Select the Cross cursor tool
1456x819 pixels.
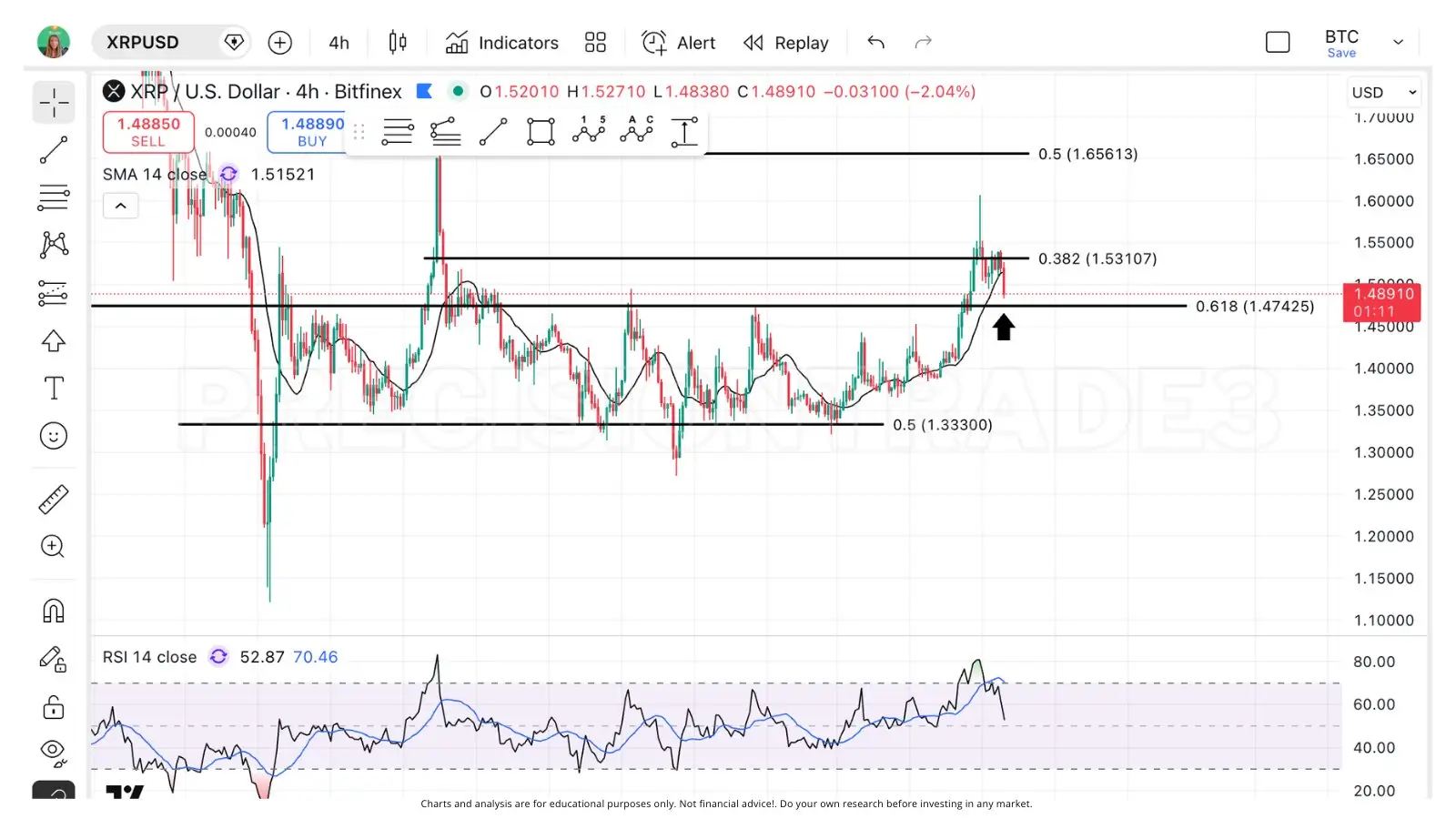(x=53, y=103)
